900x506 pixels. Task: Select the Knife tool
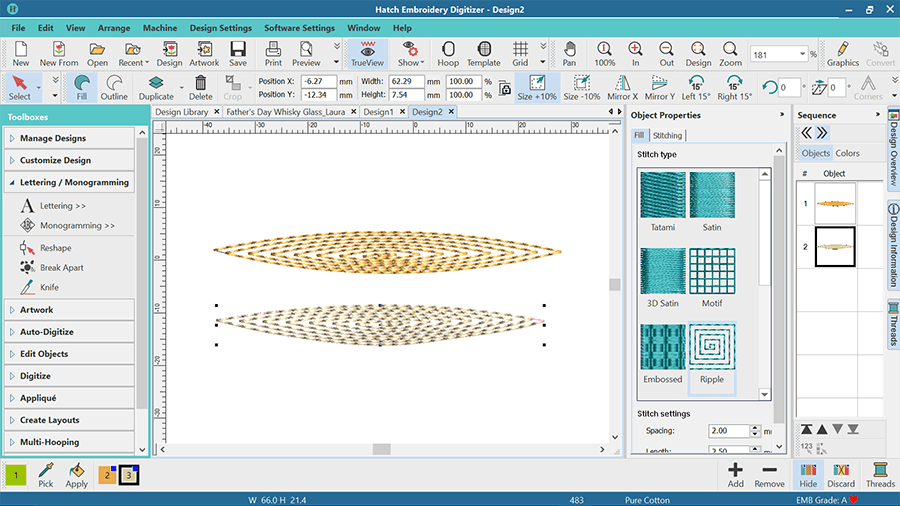pos(48,288)
